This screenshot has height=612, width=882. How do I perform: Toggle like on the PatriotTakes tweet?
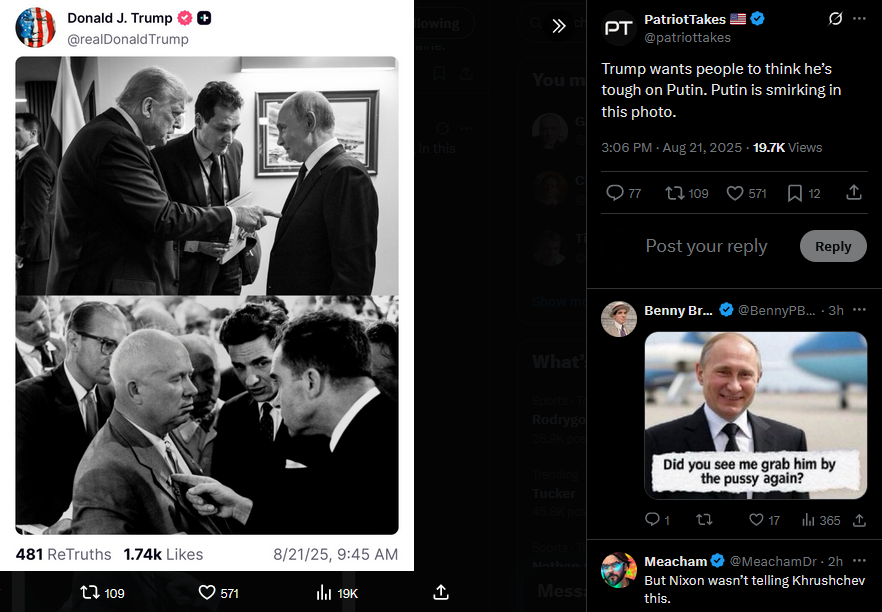coord(735,193)
